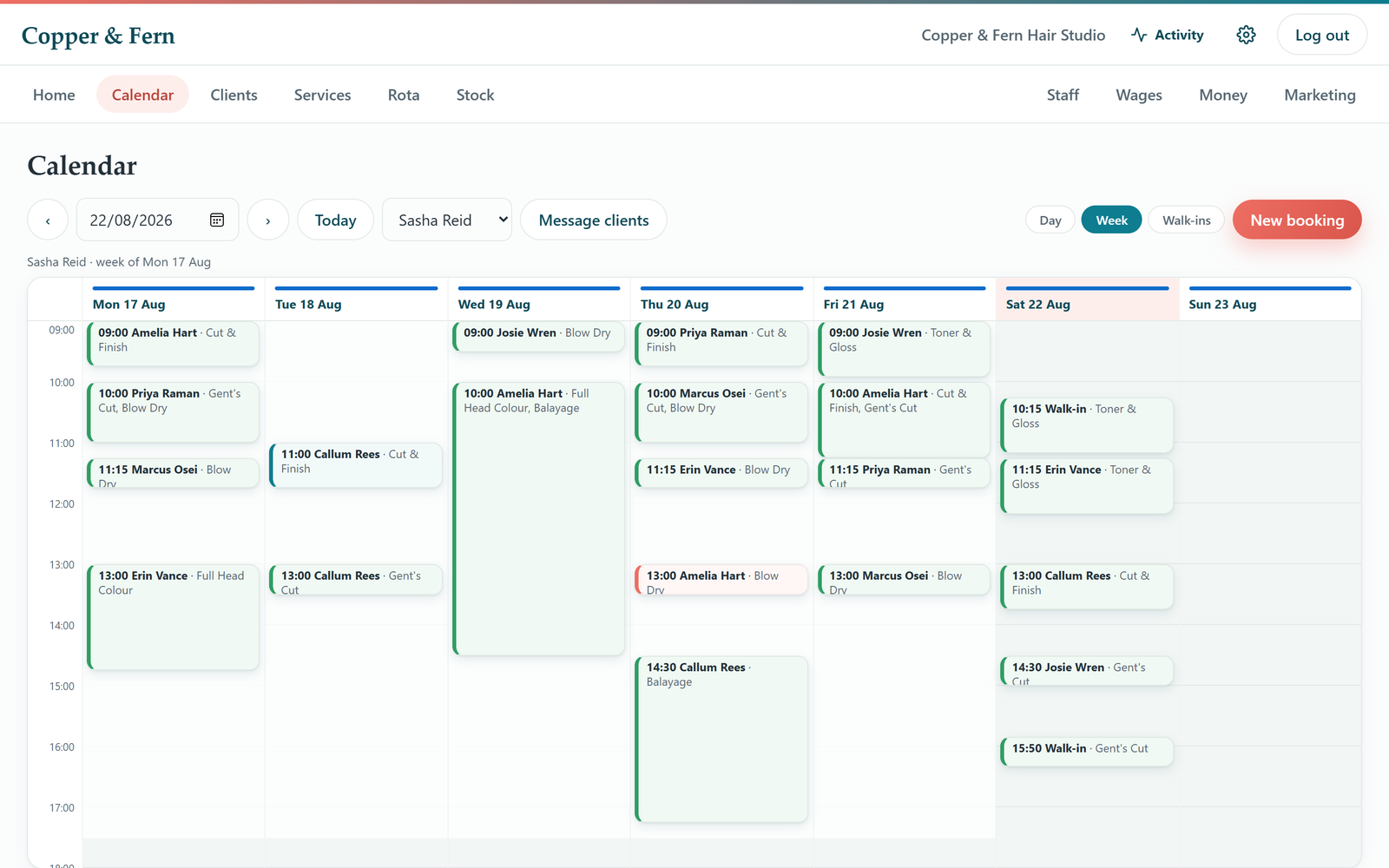Viewport: 1389px width, 868px height.
Task: Open Friday 13:00 Marcus Osei booking
Action: click(905, 580)
